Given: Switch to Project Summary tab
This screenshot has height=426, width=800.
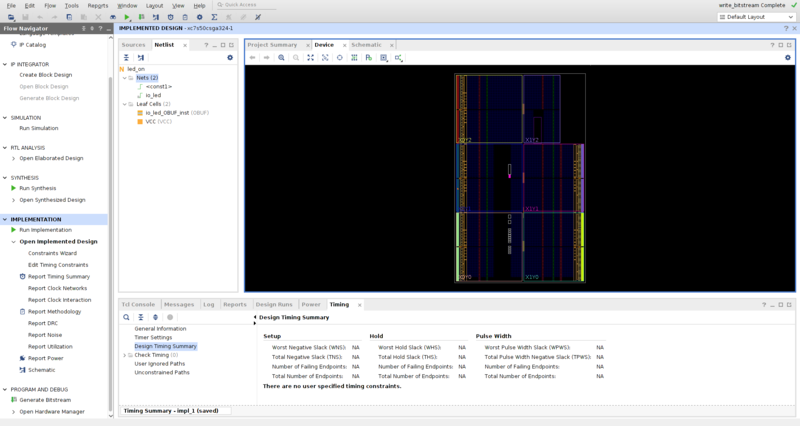Looking at the screenshot, I should (272, 45).
